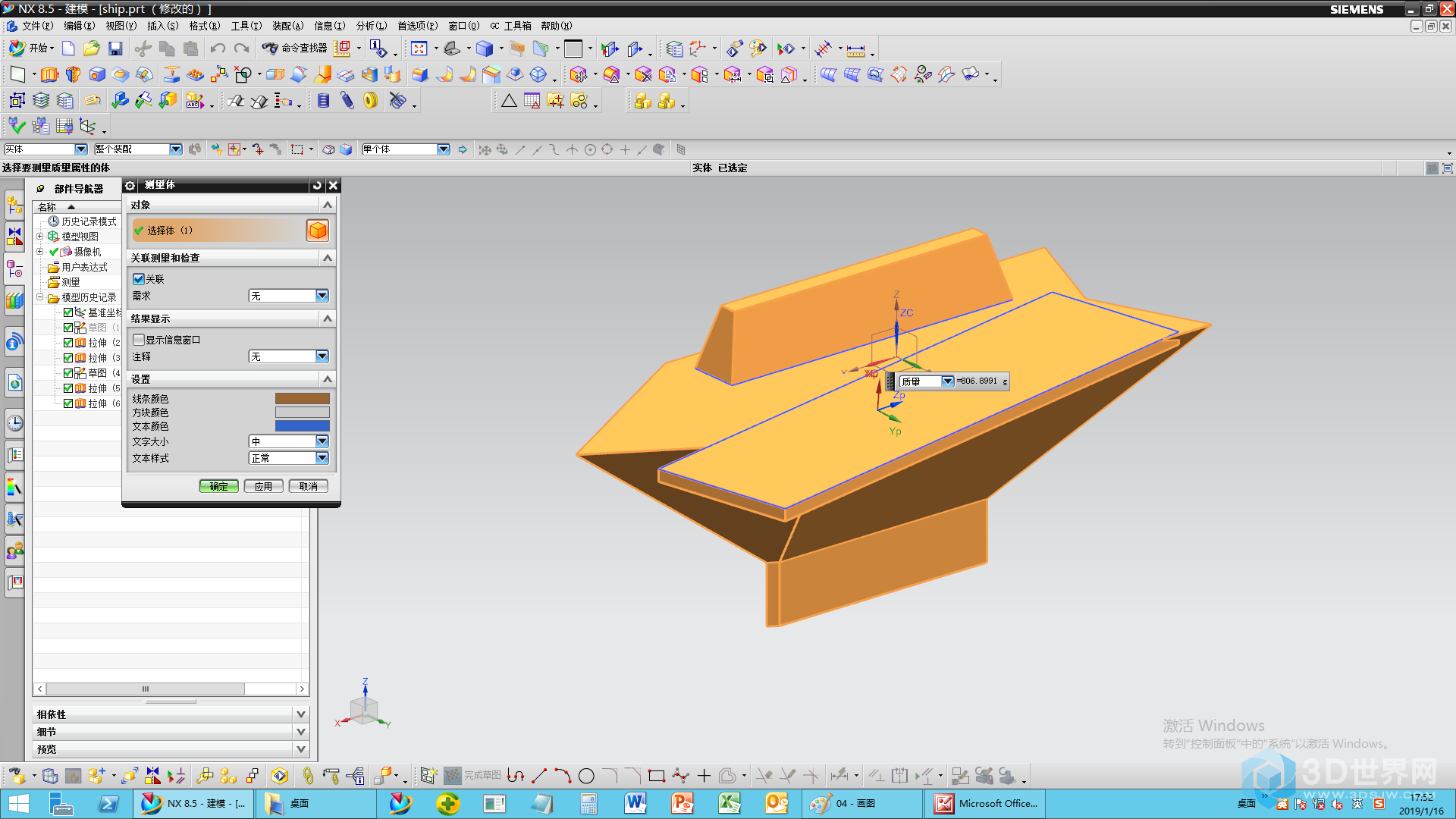The width and height of the screenshot is (1456, 819).
Task: Select the Circle sketch tool in the bottom toolbar
Action: 586,776
